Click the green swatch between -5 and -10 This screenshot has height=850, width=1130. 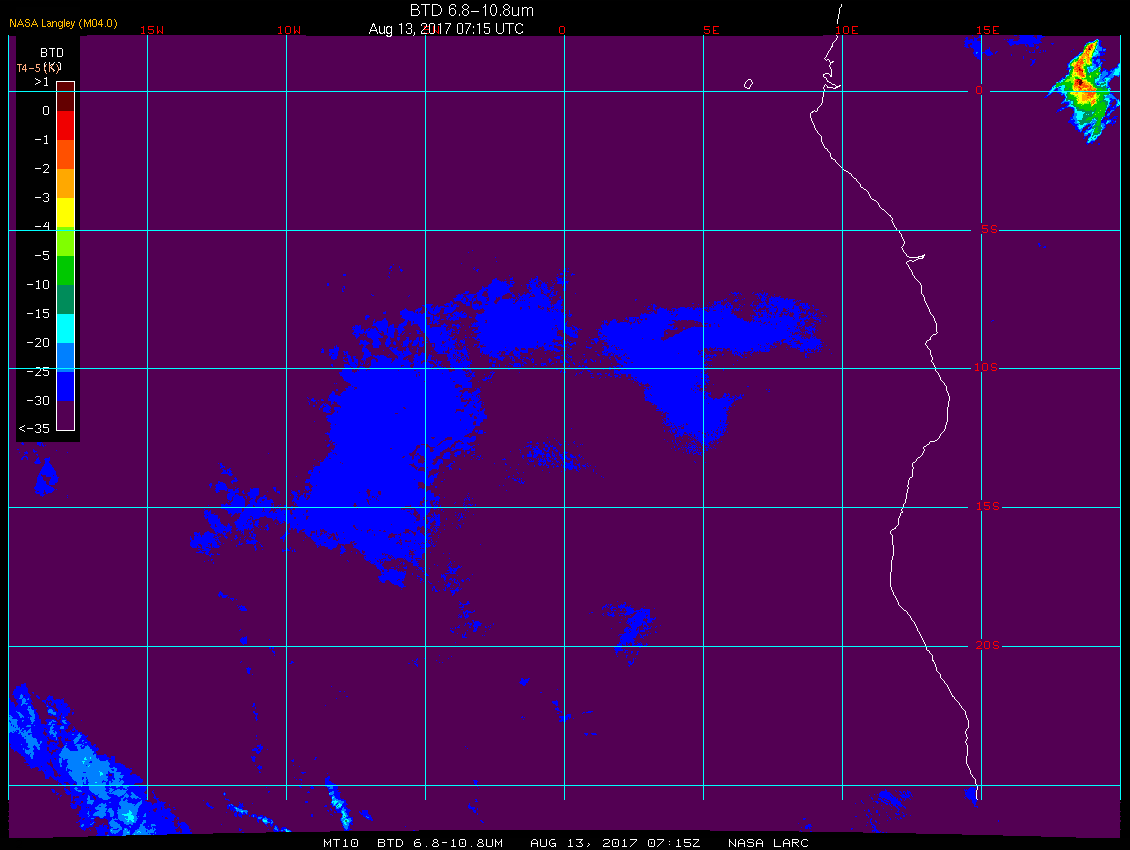point(66,270)
